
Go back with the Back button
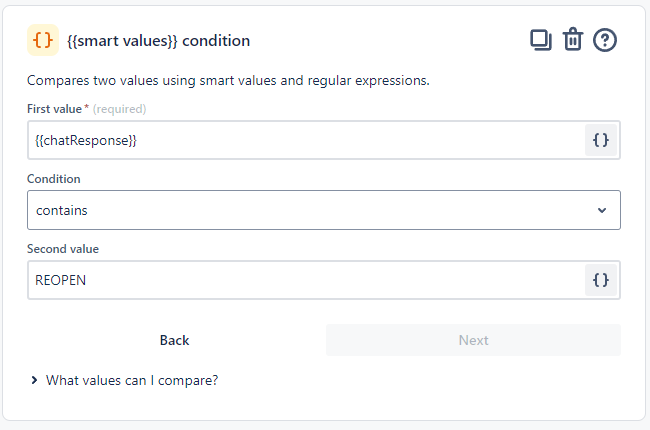click(174, 340)
